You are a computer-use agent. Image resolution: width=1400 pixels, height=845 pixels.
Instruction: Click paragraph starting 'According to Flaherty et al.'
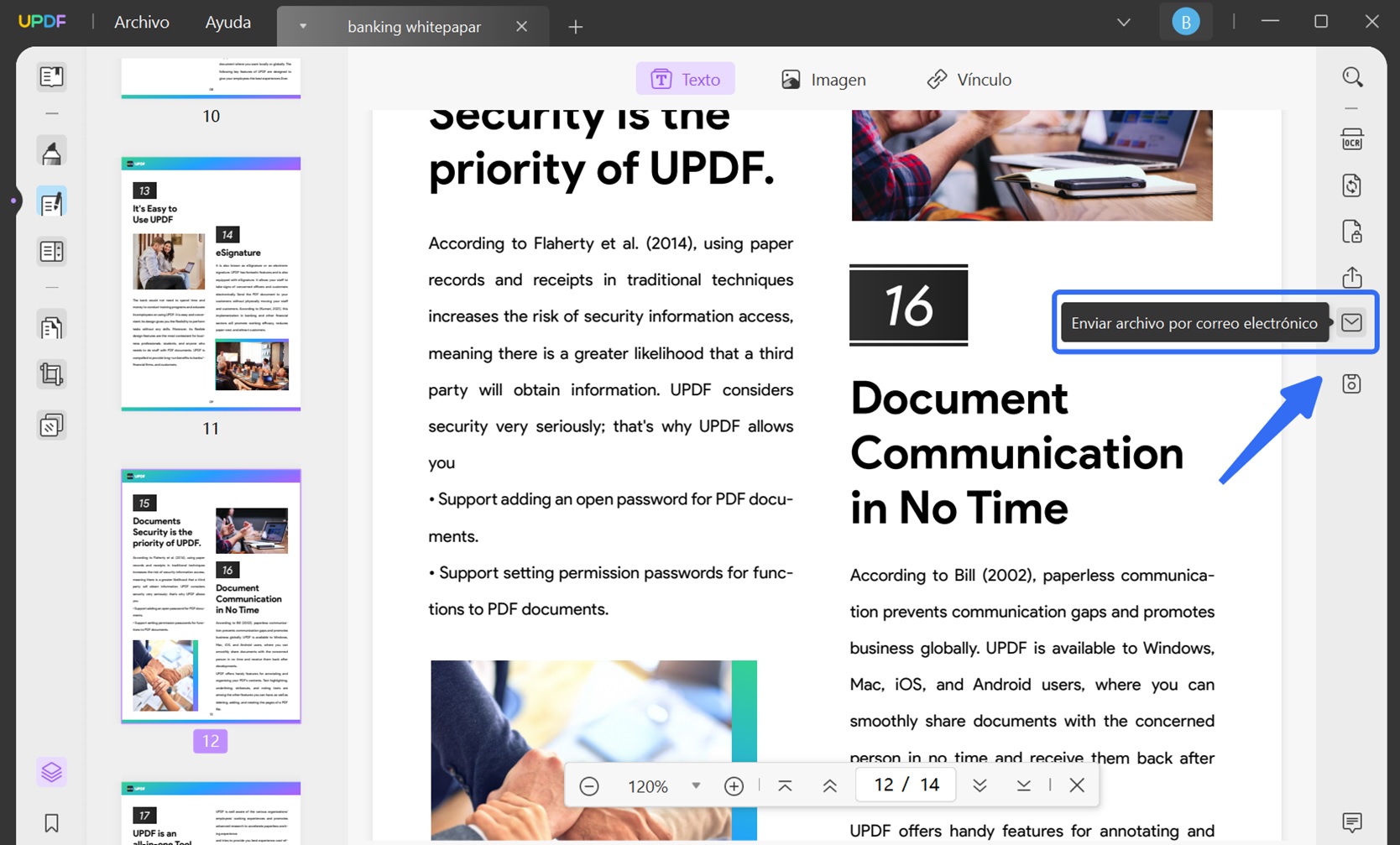610,352
